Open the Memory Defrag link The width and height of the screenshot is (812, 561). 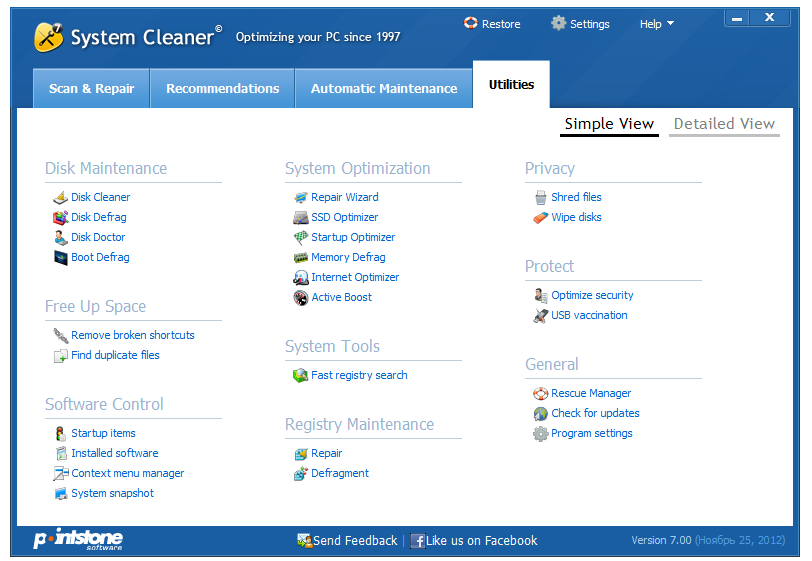(349, 257)
